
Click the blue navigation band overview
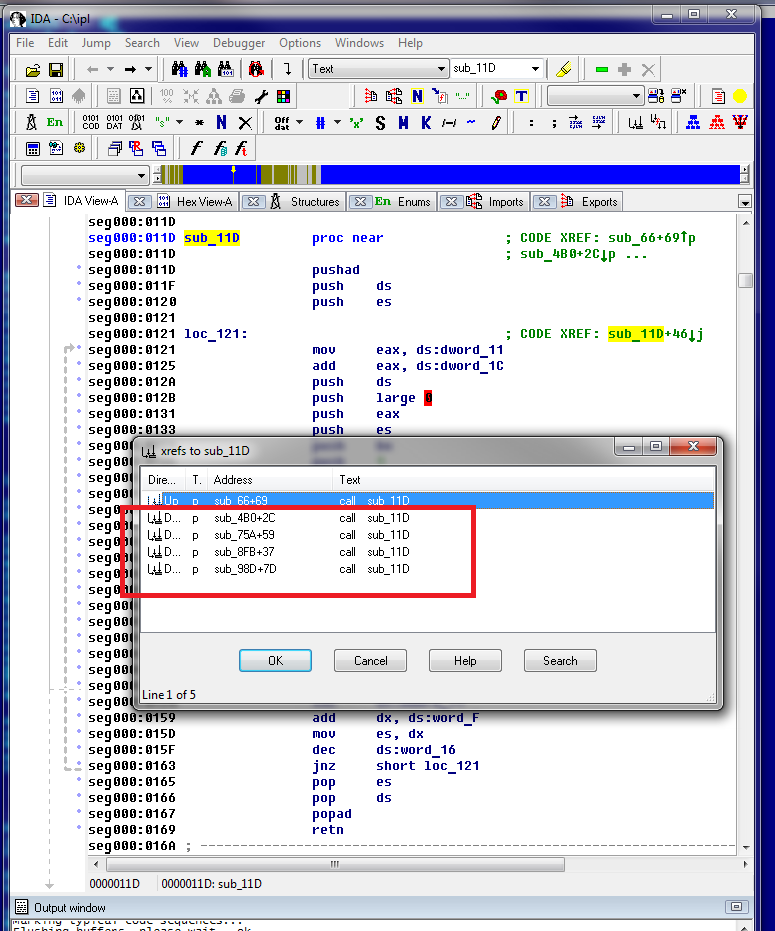tap(530, 174)
